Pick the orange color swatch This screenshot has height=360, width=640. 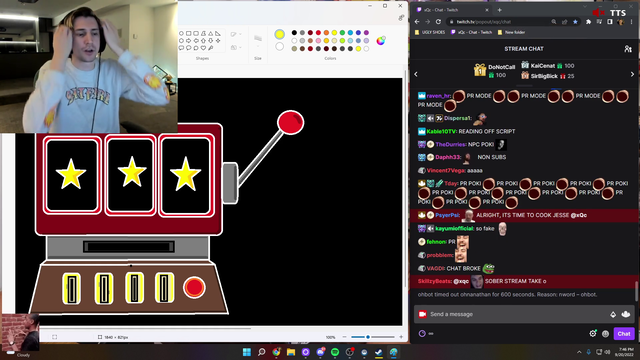tap(326, 33)
